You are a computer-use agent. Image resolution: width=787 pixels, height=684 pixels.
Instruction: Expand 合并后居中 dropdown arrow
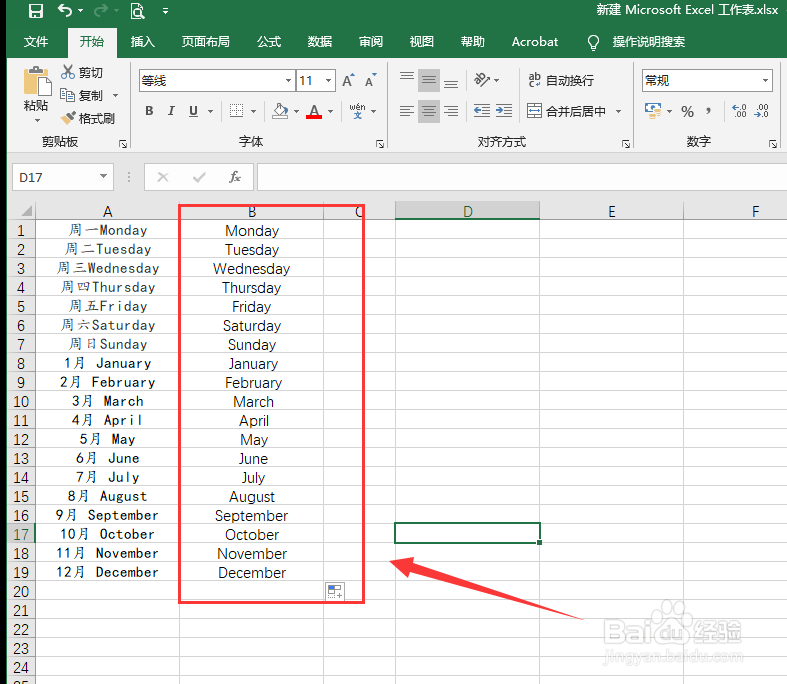tap(618, 111)
